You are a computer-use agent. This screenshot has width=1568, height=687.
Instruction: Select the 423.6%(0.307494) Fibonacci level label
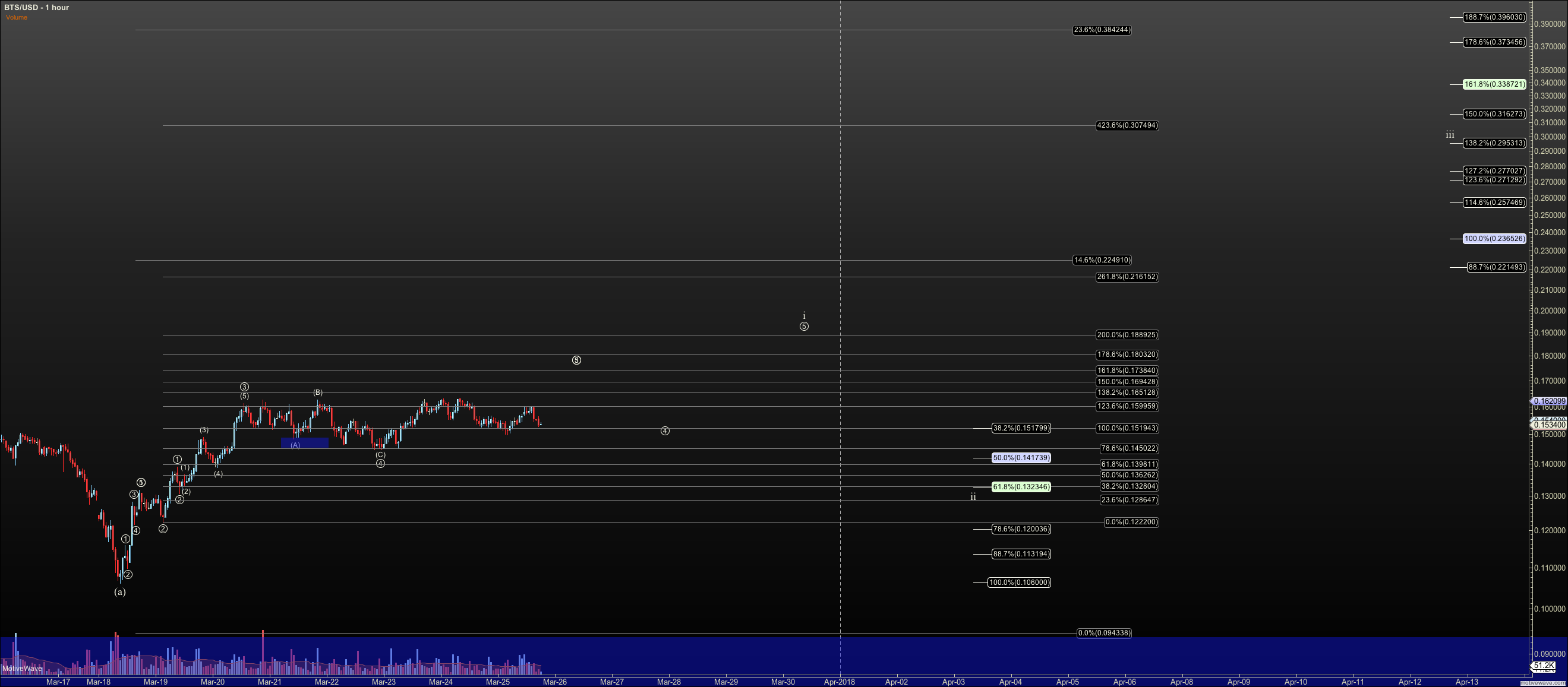coord(1127,125)
